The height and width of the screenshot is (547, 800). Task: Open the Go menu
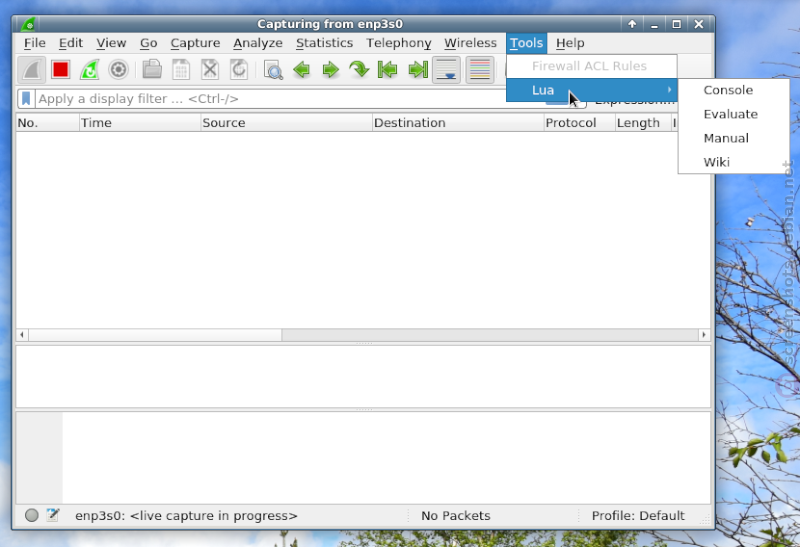pos(148,43)
